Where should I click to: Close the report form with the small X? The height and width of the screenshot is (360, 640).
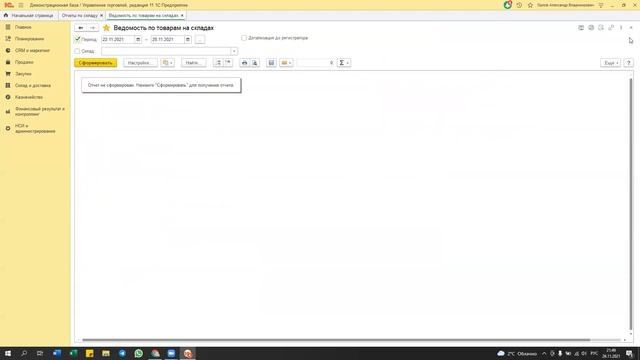[x=631, y=28]
